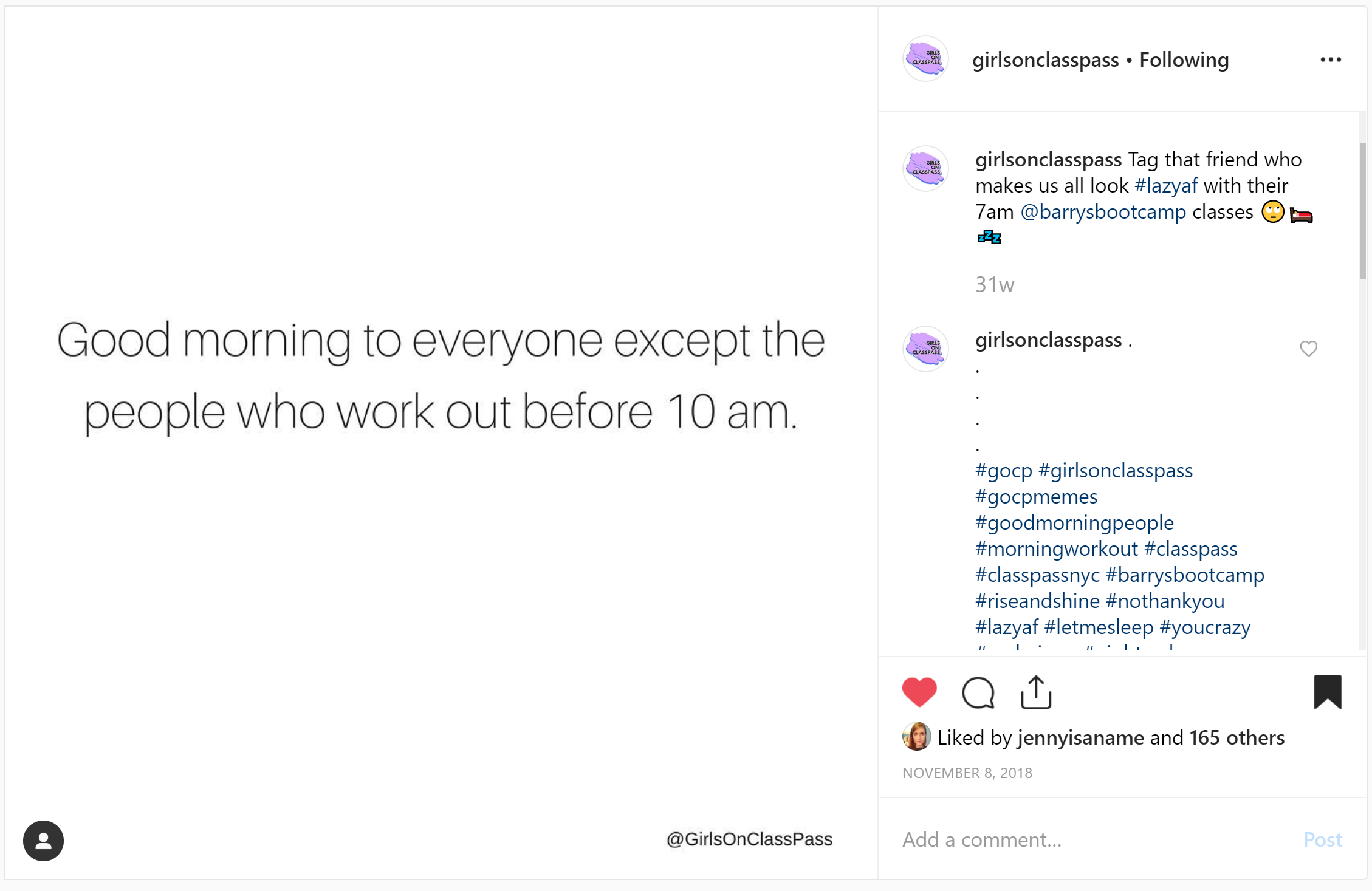Viewport: 1372px width, 891px height.
Task: Open the #lazyaf hashtag in caption
Action: point(1165,185)
